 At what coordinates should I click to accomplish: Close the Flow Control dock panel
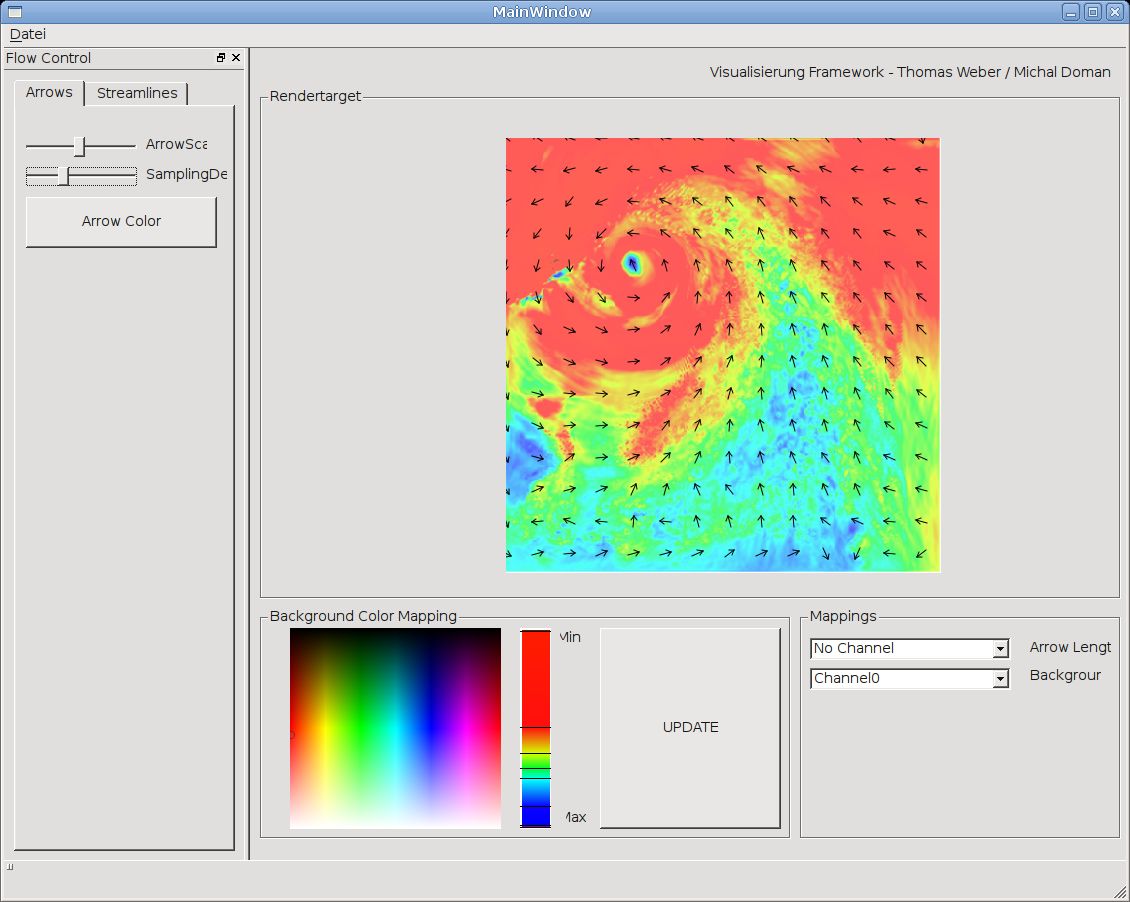(x=236, y=58)
